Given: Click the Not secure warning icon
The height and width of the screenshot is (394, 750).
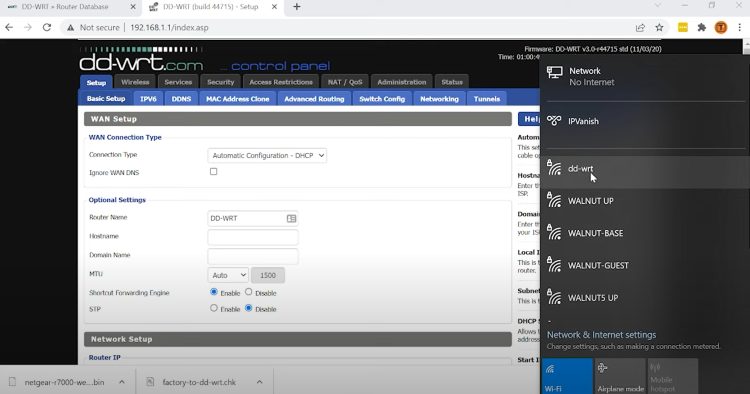Looking at the screenshot, I should (x=70, y=28).
